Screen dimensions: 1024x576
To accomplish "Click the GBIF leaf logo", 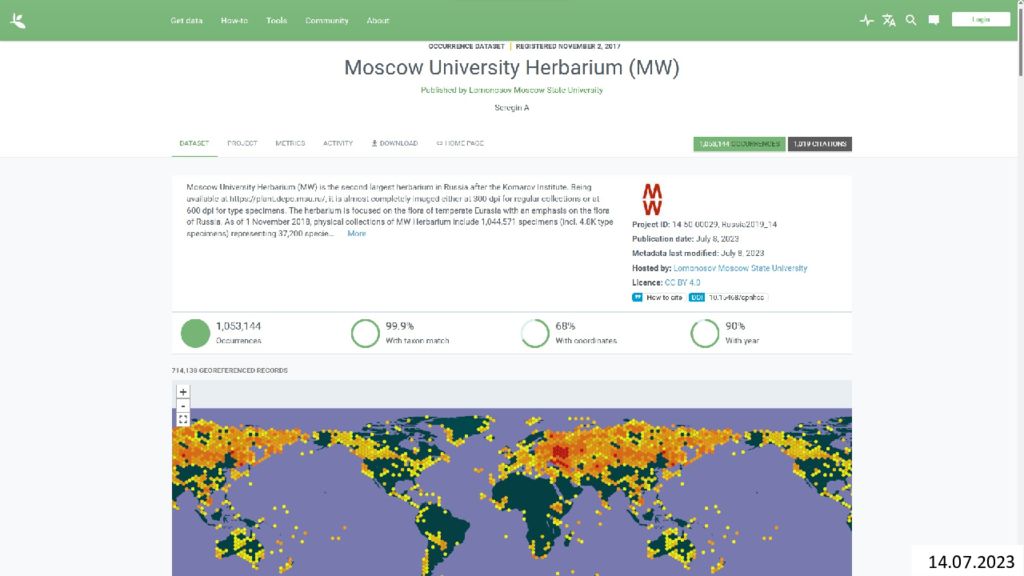I will (18, 21).
